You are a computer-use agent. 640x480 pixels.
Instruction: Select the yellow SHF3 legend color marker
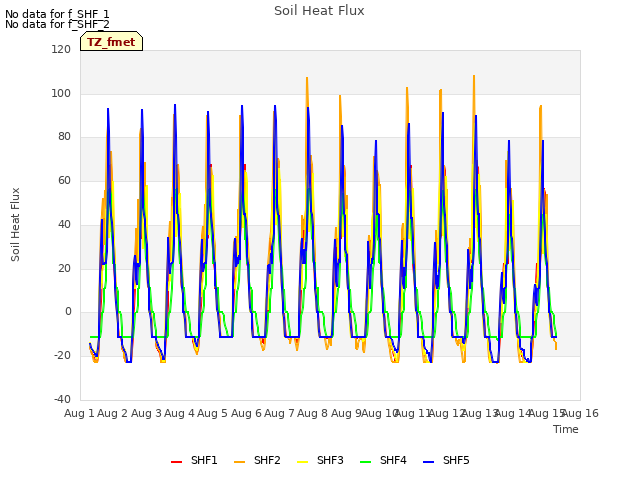(302, 462)
